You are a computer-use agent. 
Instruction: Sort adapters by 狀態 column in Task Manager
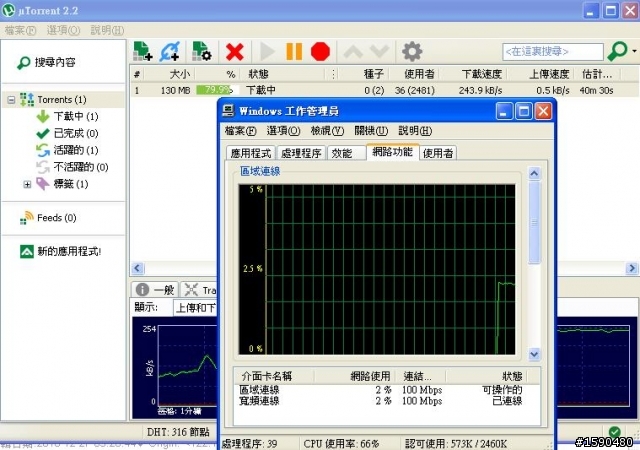[488, 376]
